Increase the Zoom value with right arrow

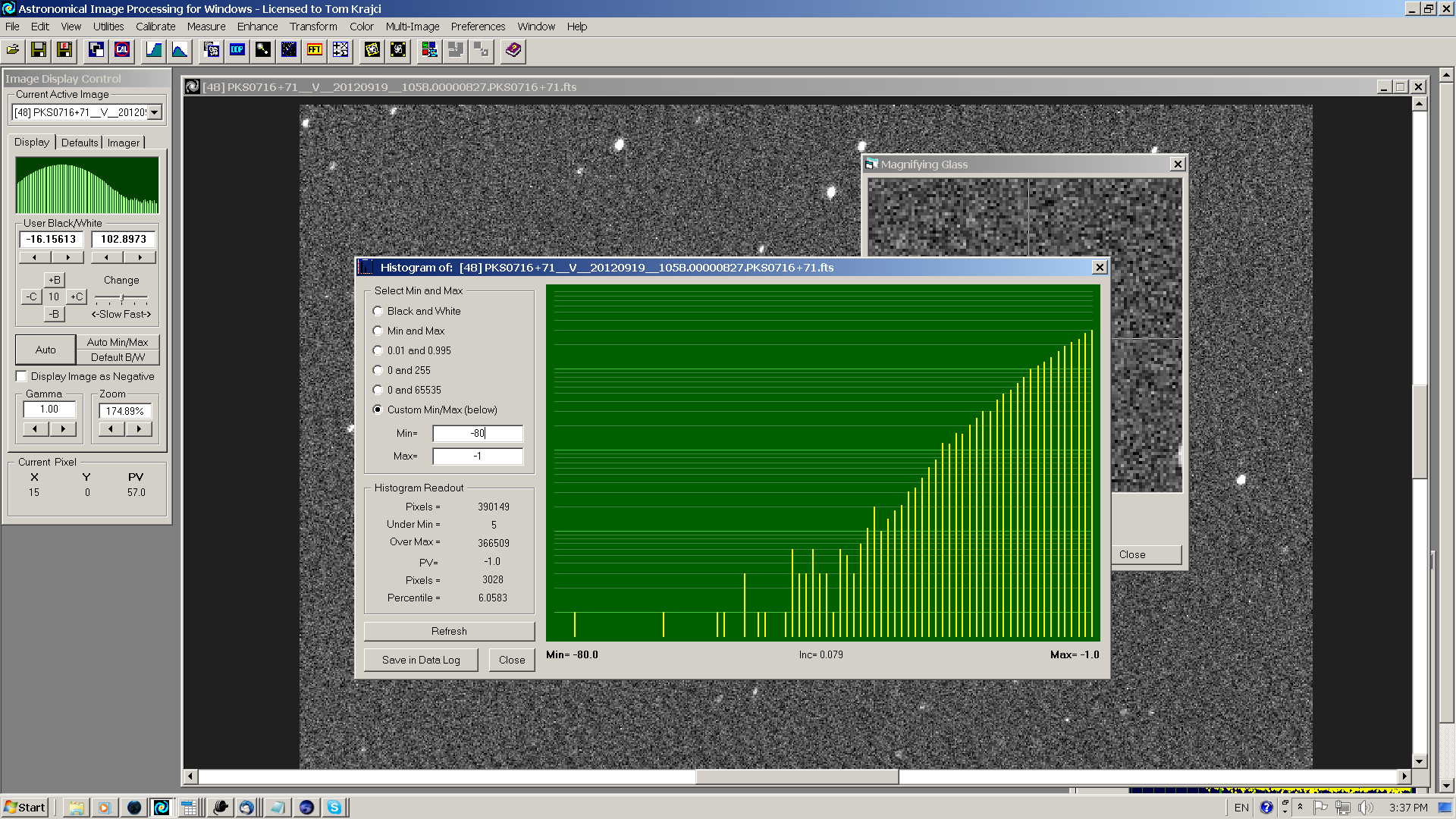pos(139,429)
